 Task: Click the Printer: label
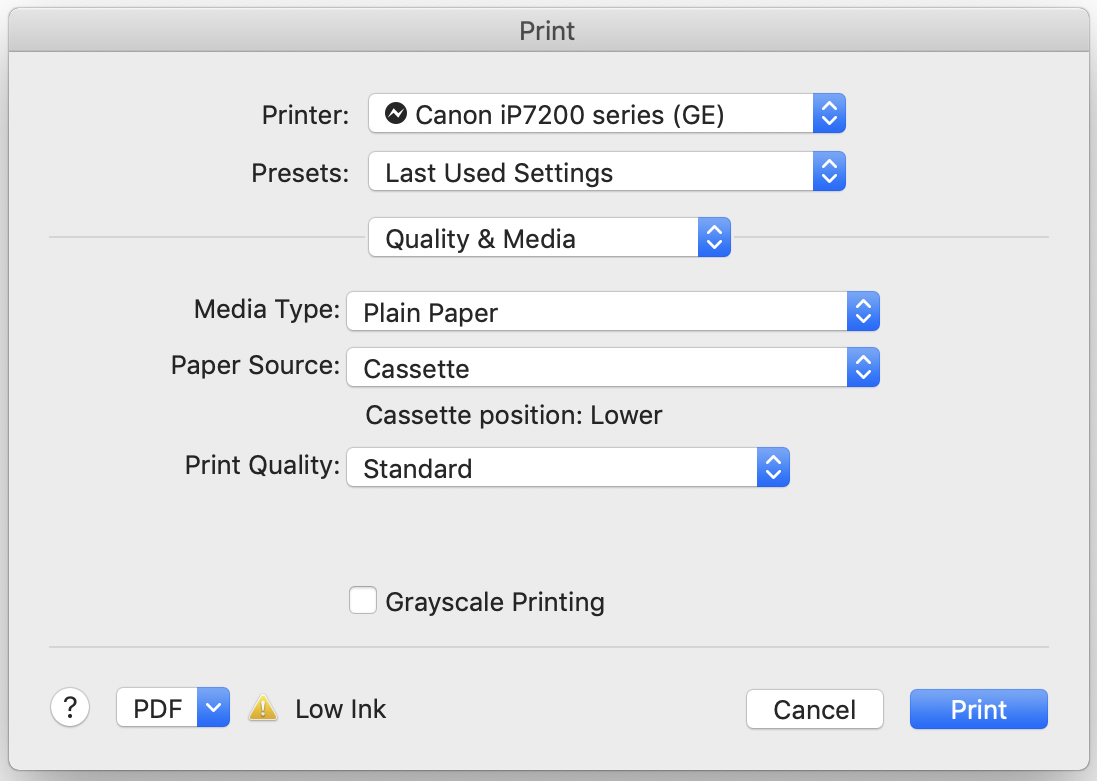(x=306, y=115)
